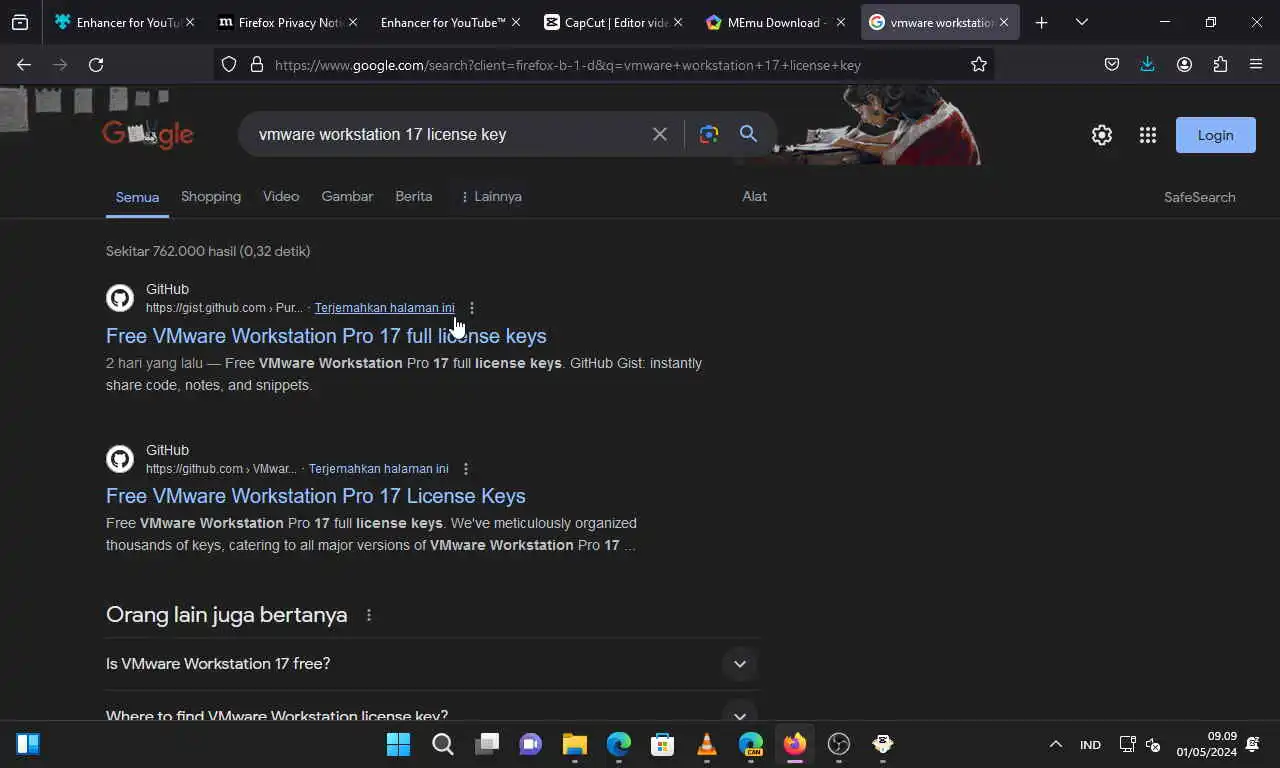Show site security padlock info
The width and height of the screenshot is (1280, 768).
[256, 64]
